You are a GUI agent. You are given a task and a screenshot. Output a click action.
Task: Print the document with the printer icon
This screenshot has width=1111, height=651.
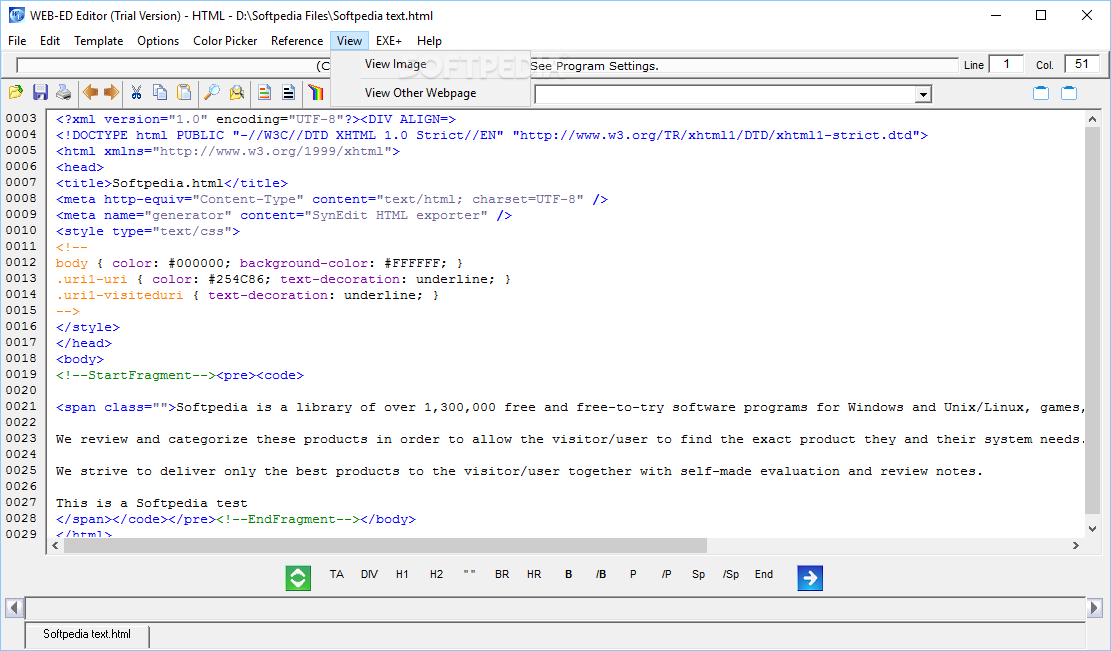(64, 92)
